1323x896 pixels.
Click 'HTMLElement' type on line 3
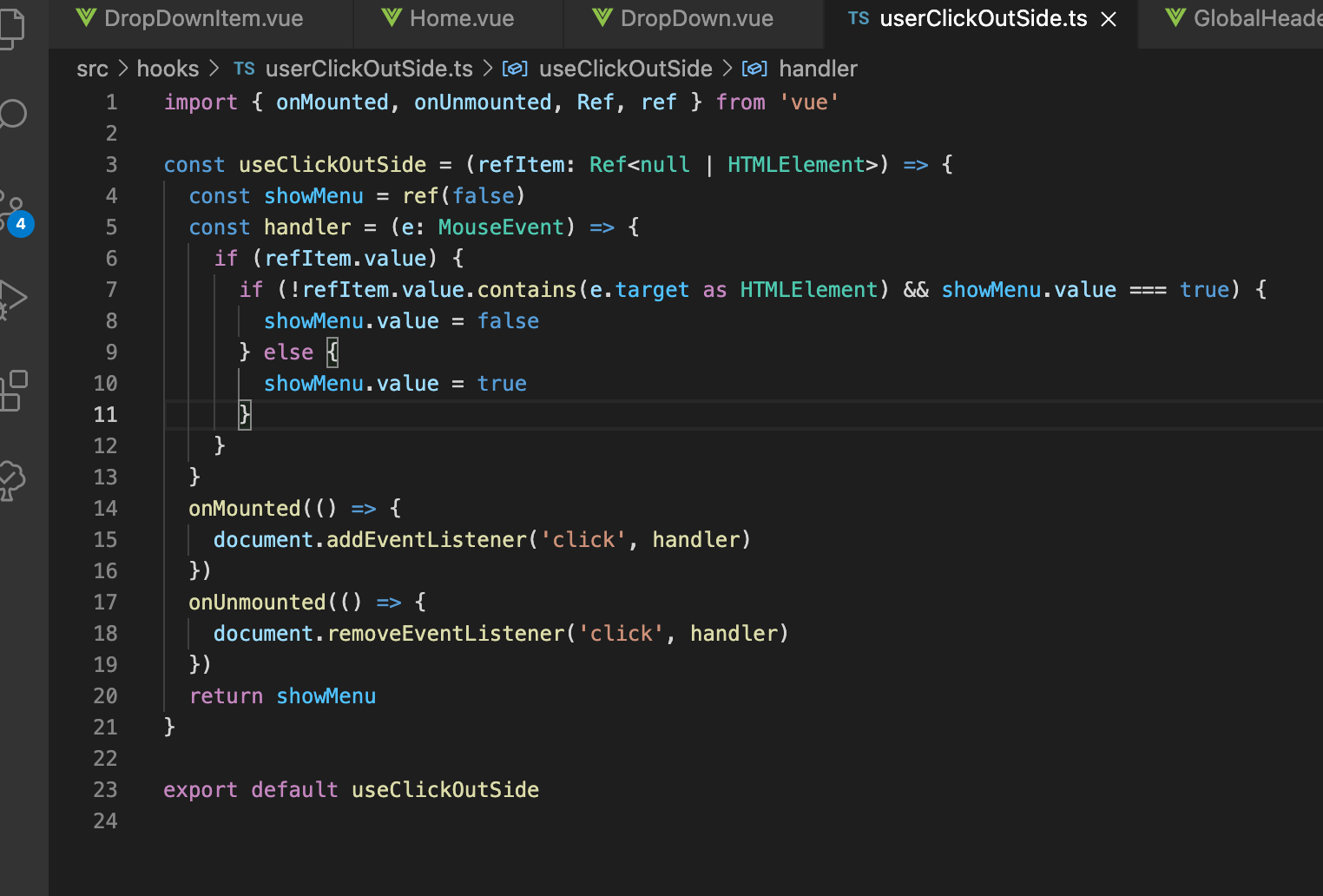[796, 165]
